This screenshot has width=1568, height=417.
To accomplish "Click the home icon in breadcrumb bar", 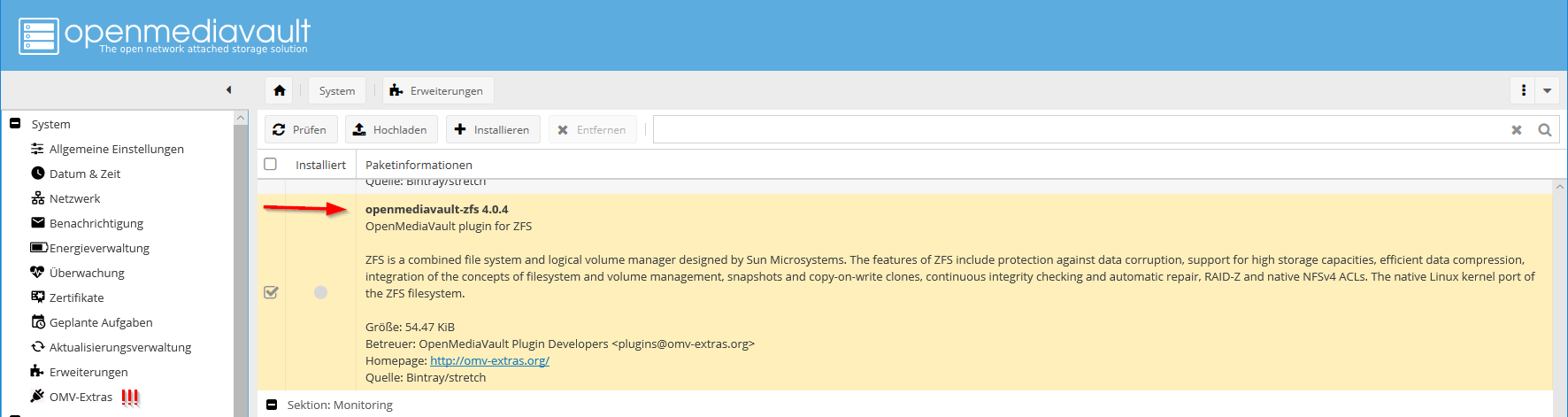I will (x=280, y=90).
